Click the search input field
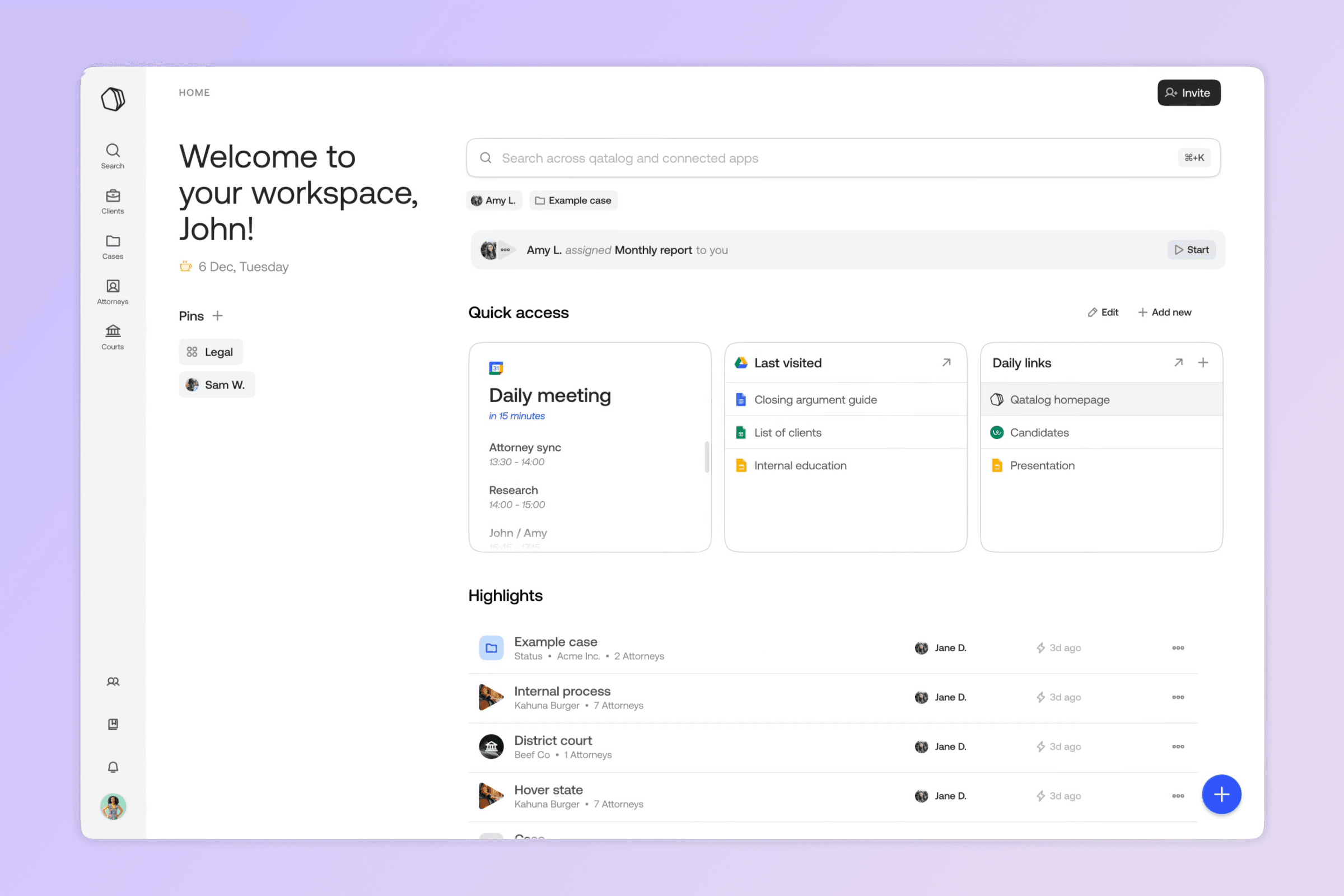The height and width of the screenshot is (896, 1344). point(843,157)
